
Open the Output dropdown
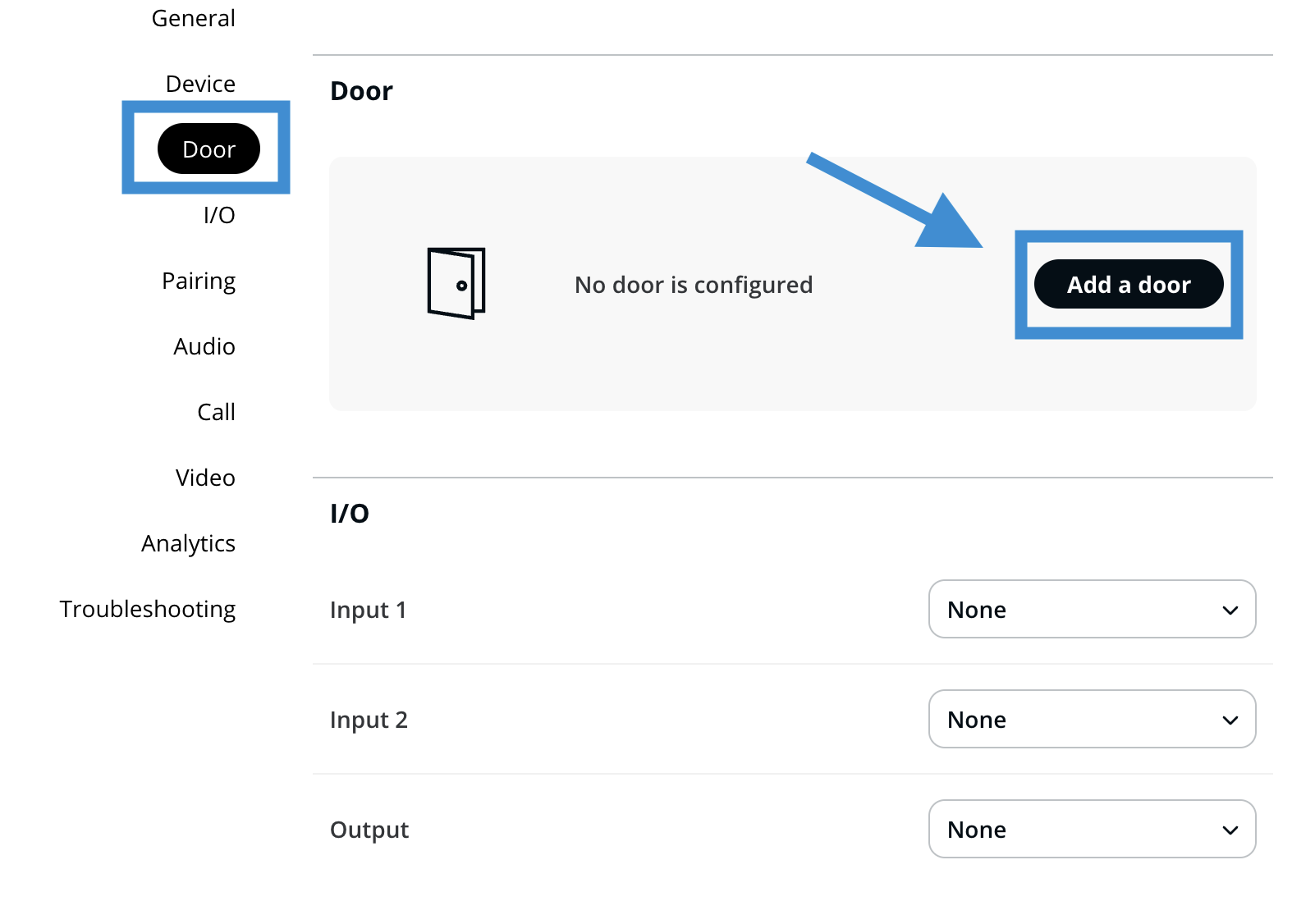tap(1091, 830)
